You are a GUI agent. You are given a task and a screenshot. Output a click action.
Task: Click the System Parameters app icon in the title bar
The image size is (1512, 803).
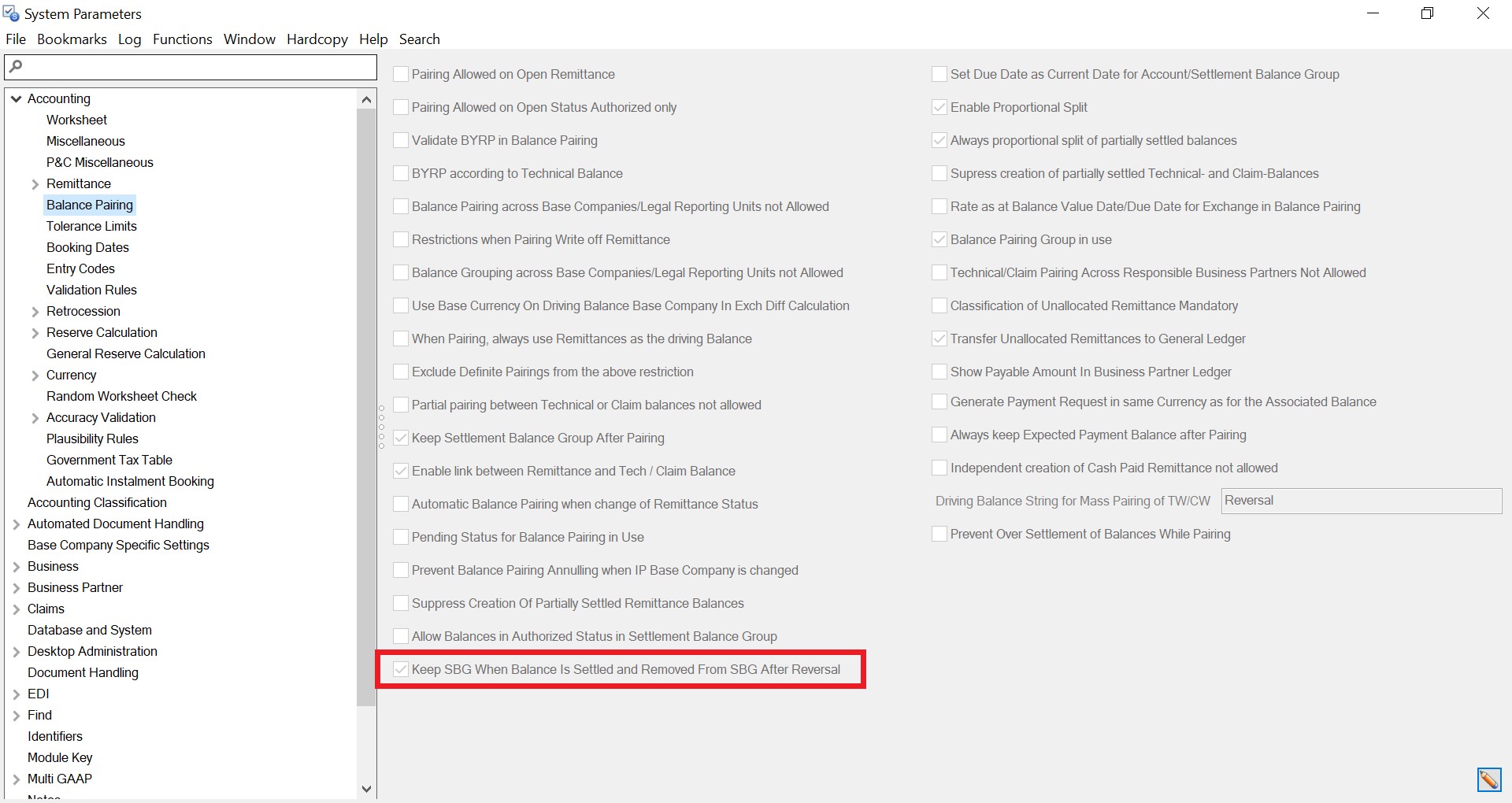(11, 13)
